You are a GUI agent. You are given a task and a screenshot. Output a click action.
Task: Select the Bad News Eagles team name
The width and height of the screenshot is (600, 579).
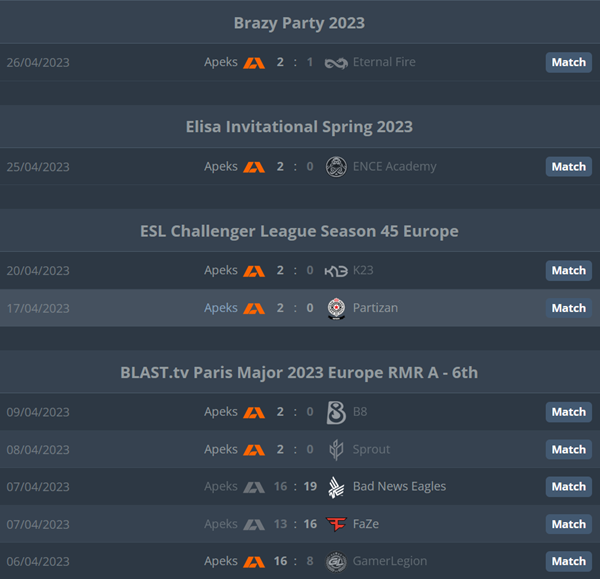click(x=399, y=486)
